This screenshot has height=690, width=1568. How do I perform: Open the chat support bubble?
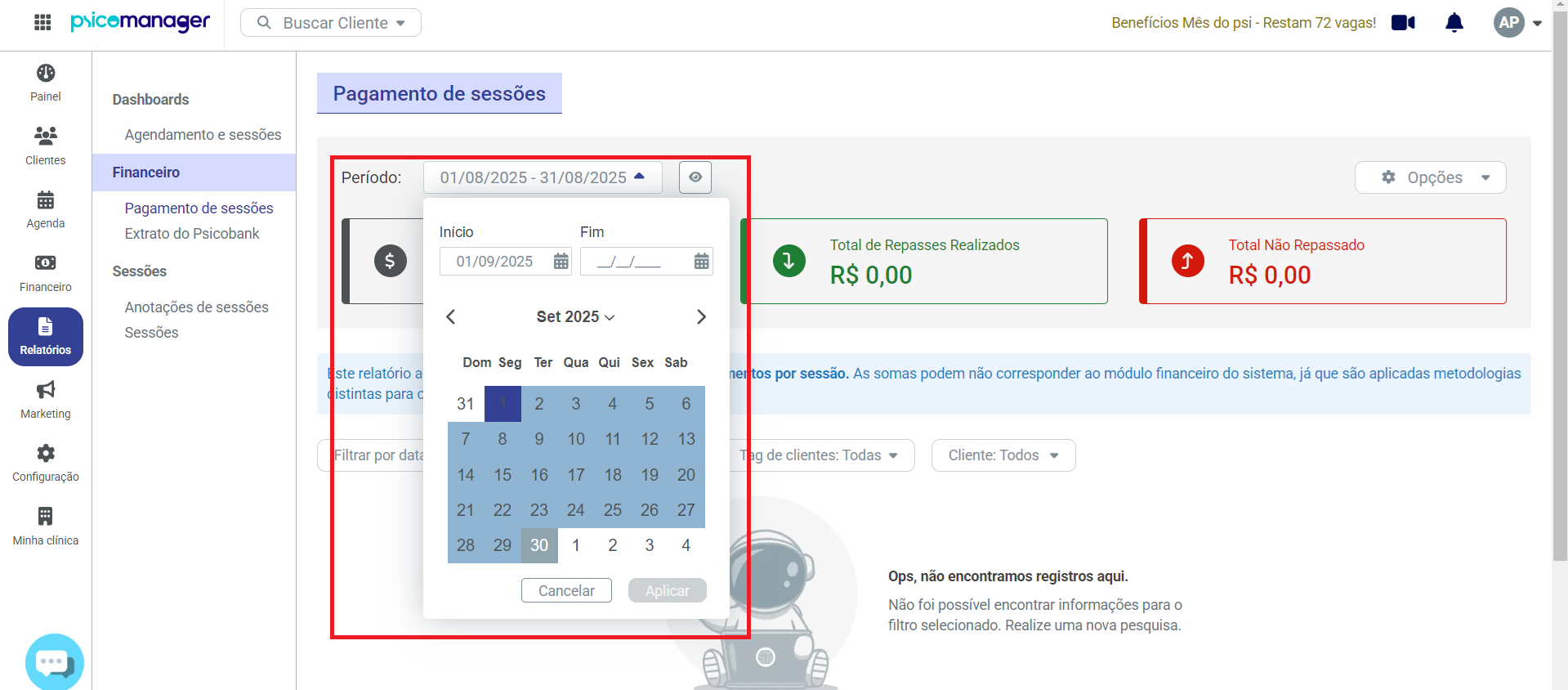click(x=55, y=662)
